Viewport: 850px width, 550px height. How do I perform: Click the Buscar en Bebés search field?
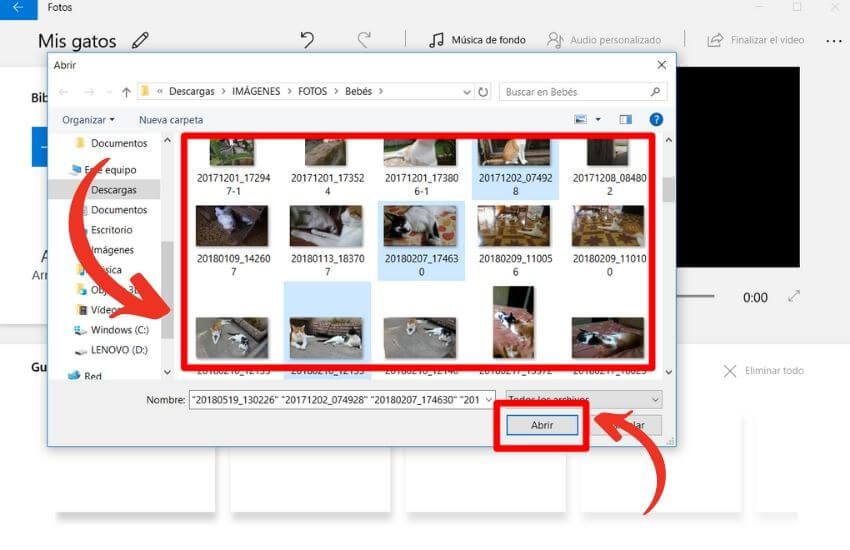583,92
